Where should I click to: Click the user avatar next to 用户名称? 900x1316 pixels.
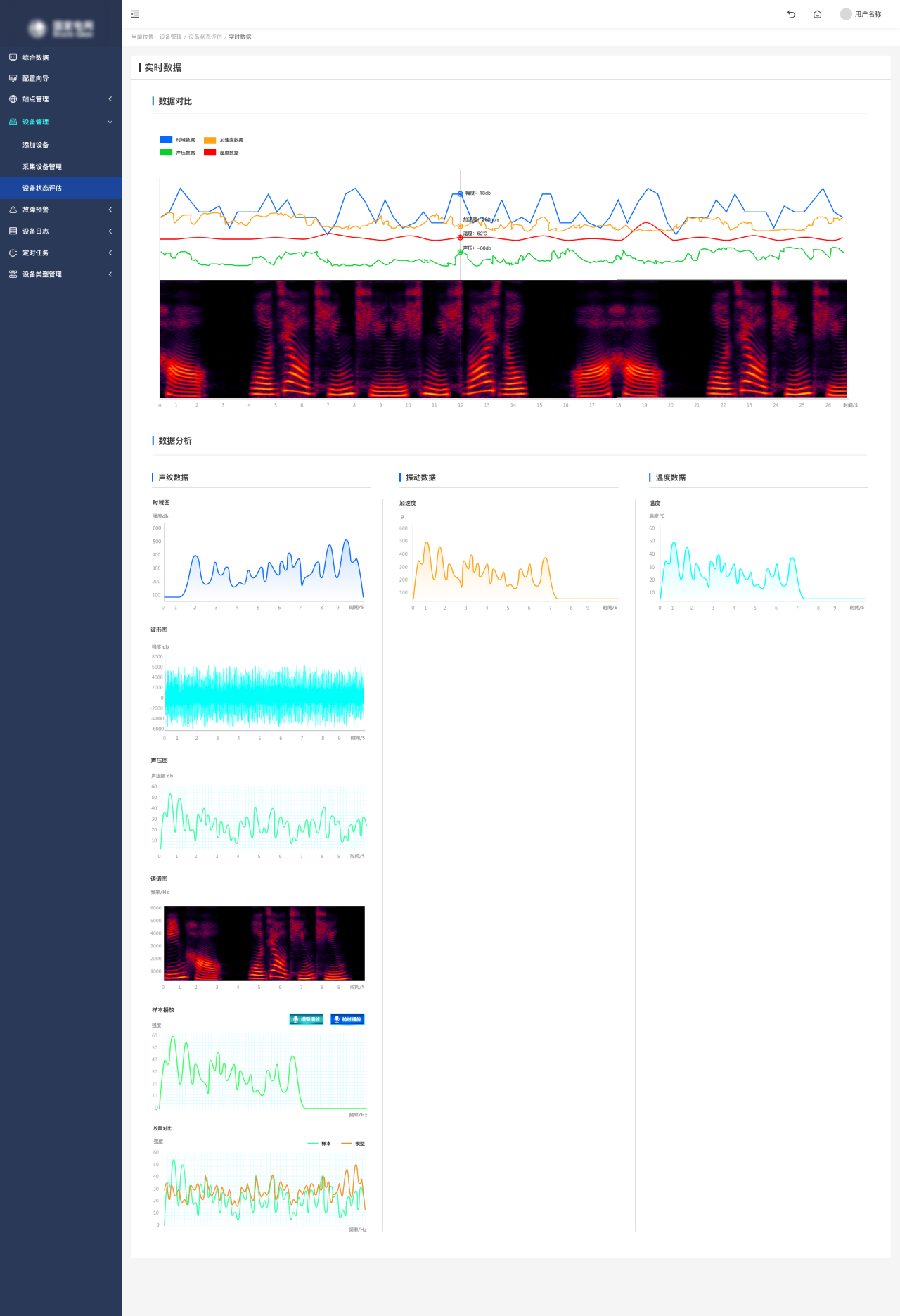846,14
